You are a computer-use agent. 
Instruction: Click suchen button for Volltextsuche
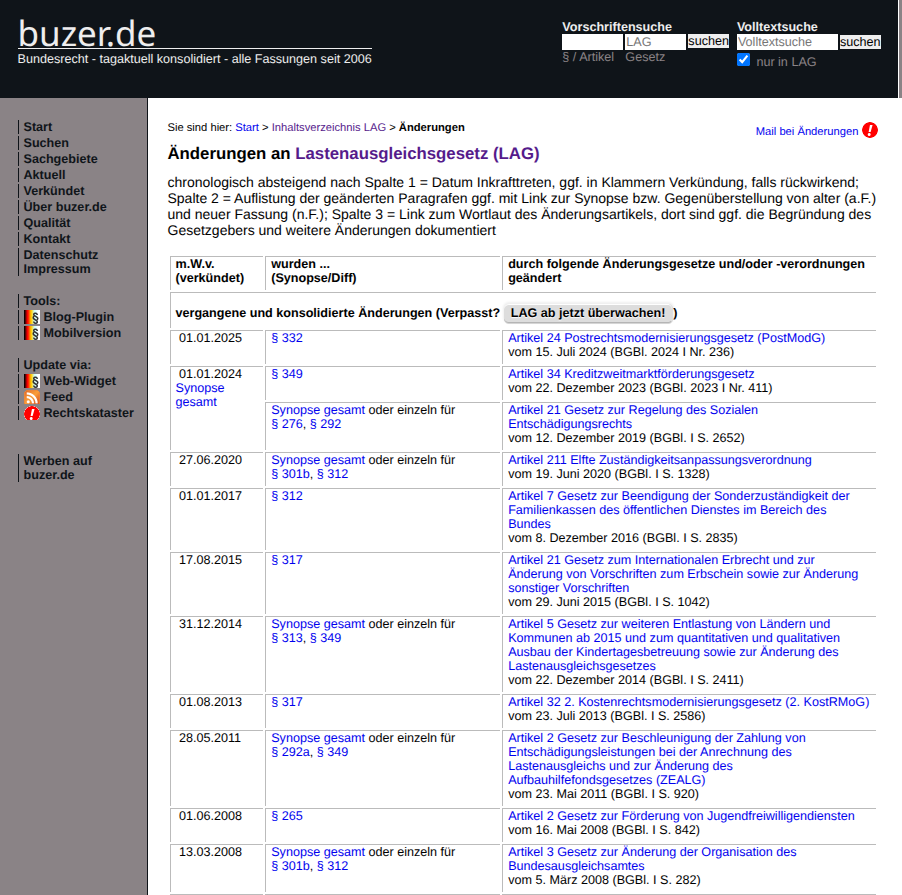click(x=860, y=42)
